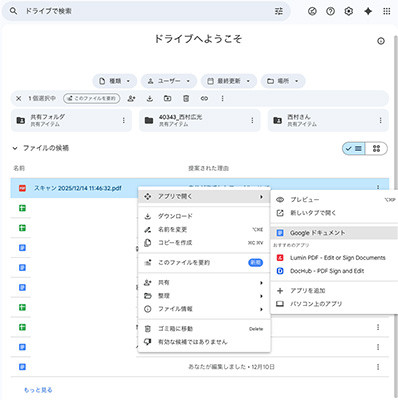The width and height of the screenshot is (398, 400).
Task: Click the download toolbar icon
Action: pos(150,98)
